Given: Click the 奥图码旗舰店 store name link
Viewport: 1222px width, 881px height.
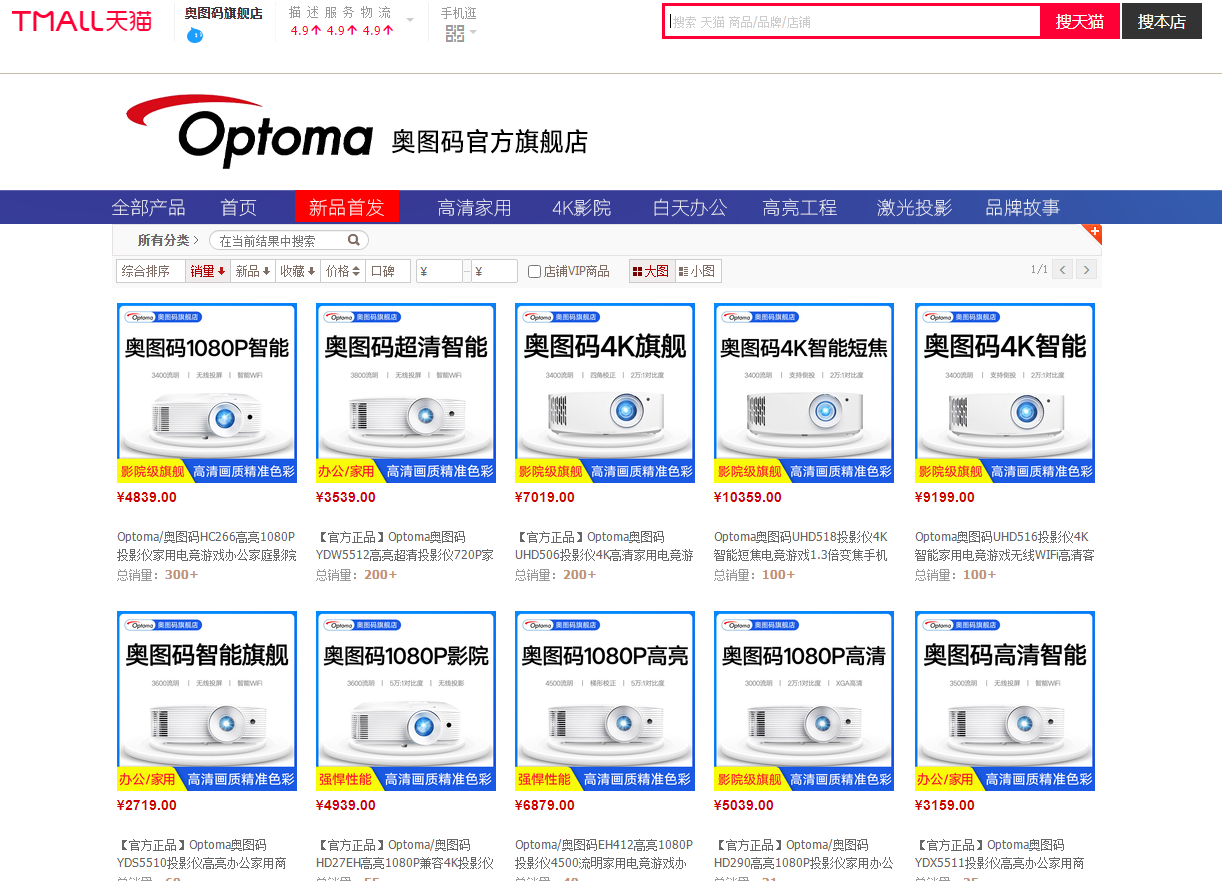Looking at the screenshot, I should (224, 13).
